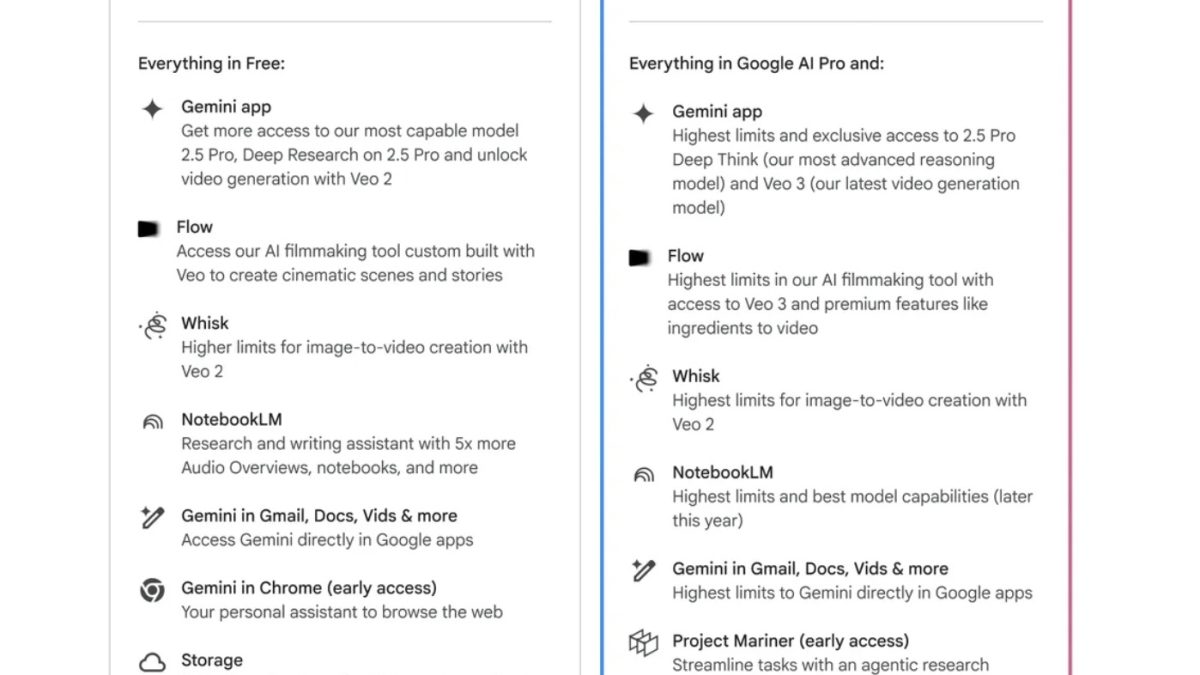Select the Gemini in Chrome (early access) heading

[308, 588]
